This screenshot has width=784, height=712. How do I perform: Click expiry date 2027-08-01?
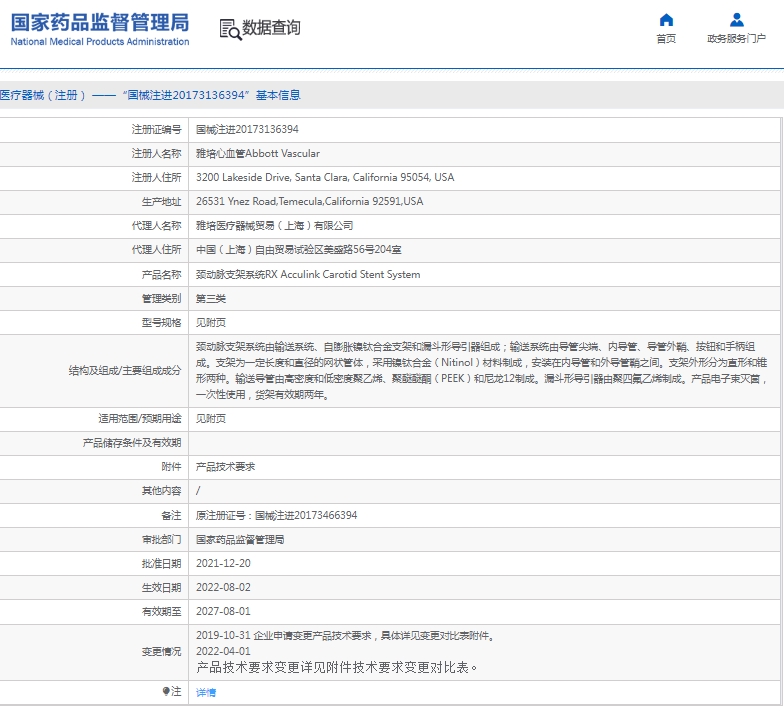(x=223, y=612)
